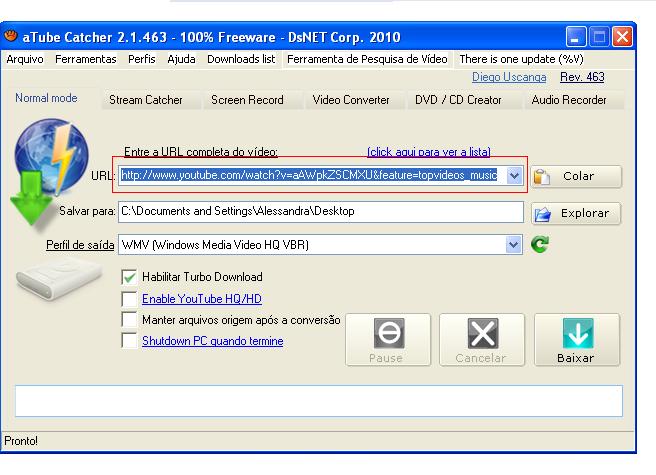The height and width of the screenshot is (475, 656).
Task: Click the Explorar folder button
Action: (x=575, y=213)
